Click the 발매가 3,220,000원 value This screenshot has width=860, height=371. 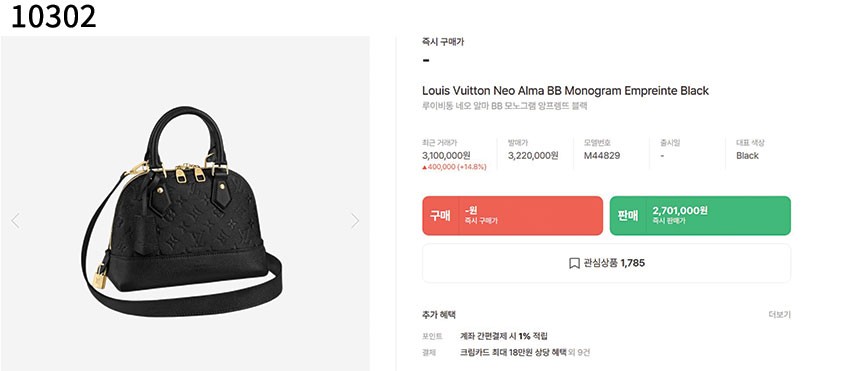pos(533,155)
